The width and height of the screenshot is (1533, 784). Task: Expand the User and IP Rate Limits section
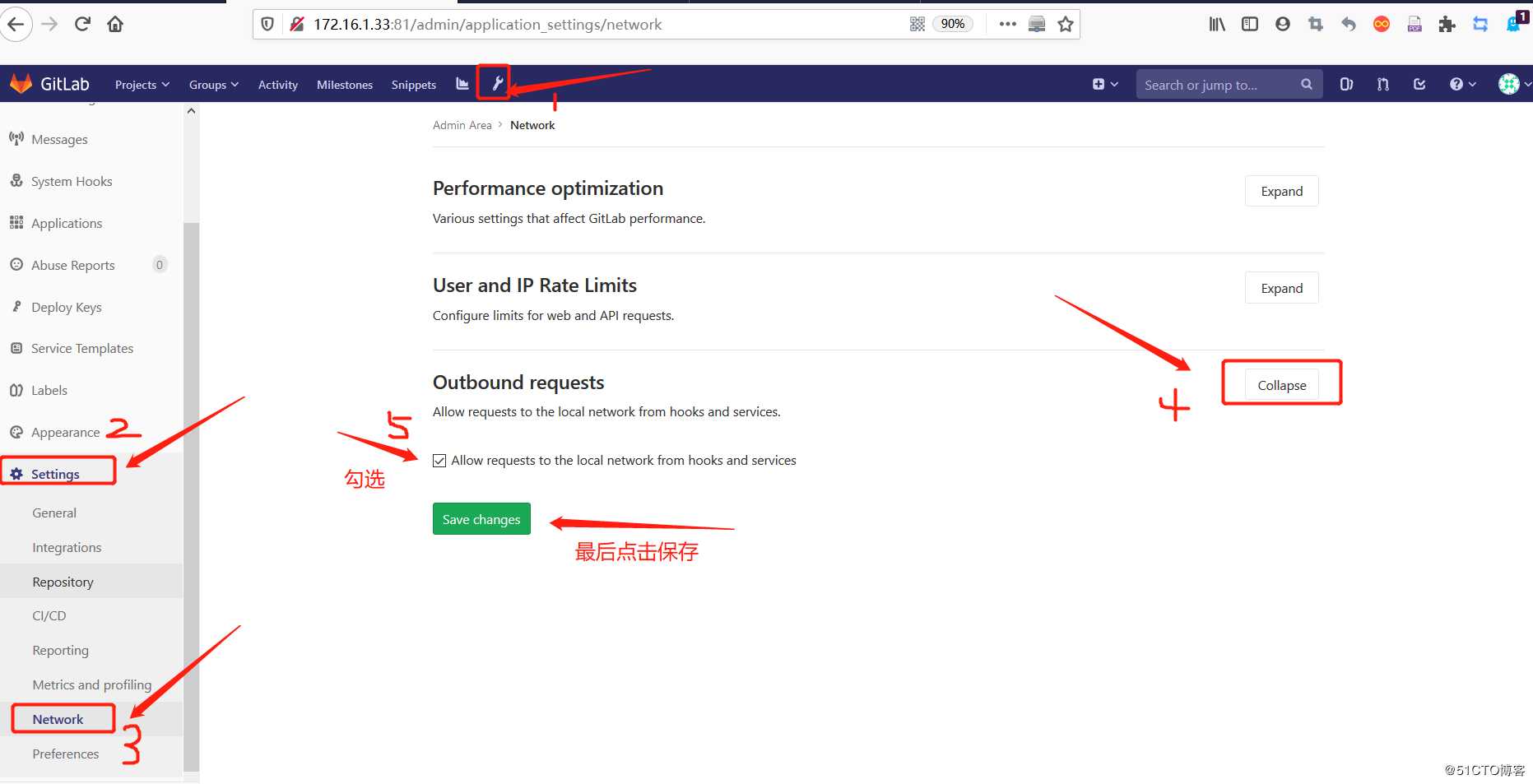coord(1281,288)
